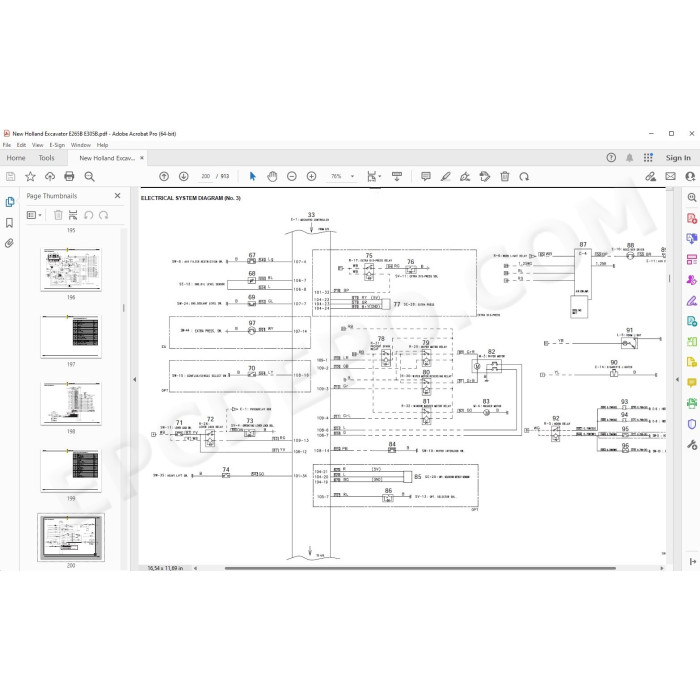
Task: Delete selected page thumbnail icon
Action: tap(58, 215)
